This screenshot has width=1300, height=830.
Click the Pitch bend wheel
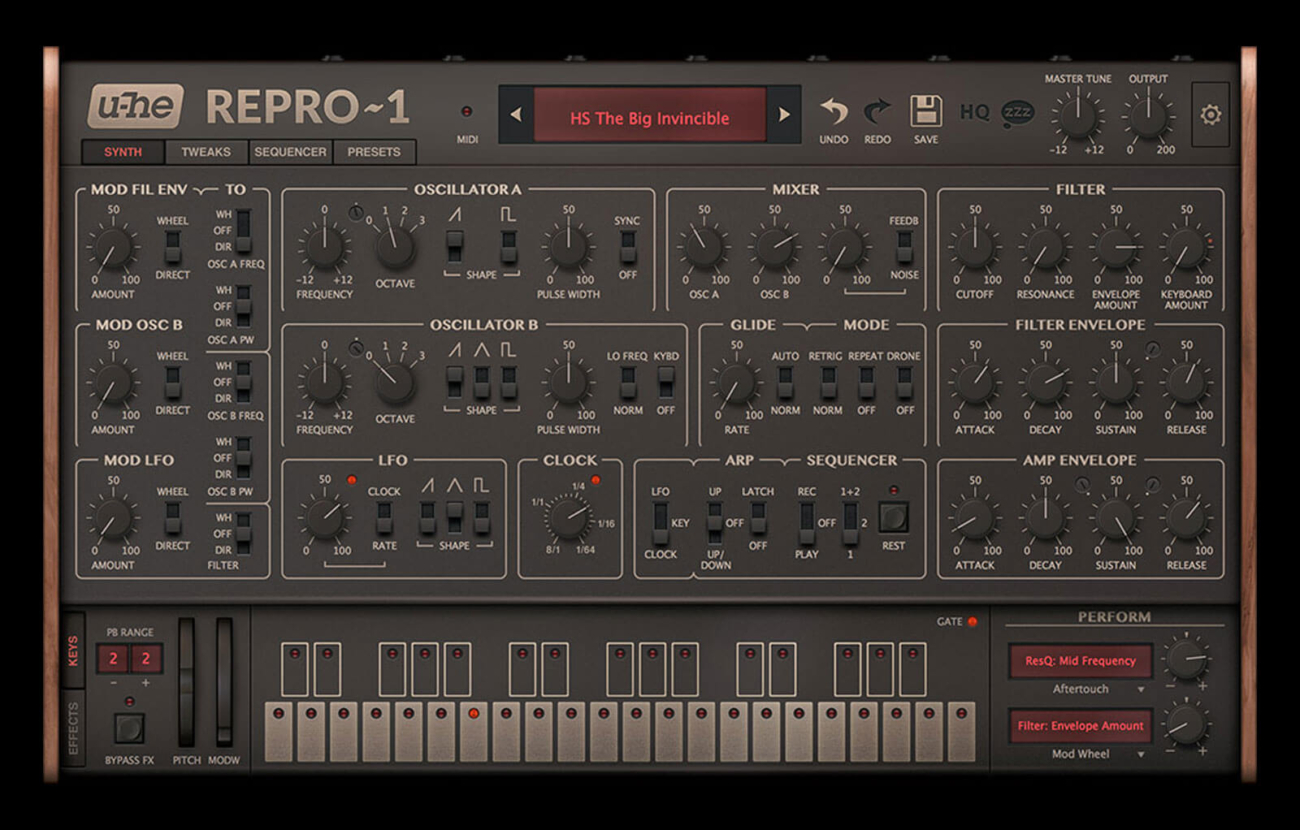point(186,682)
